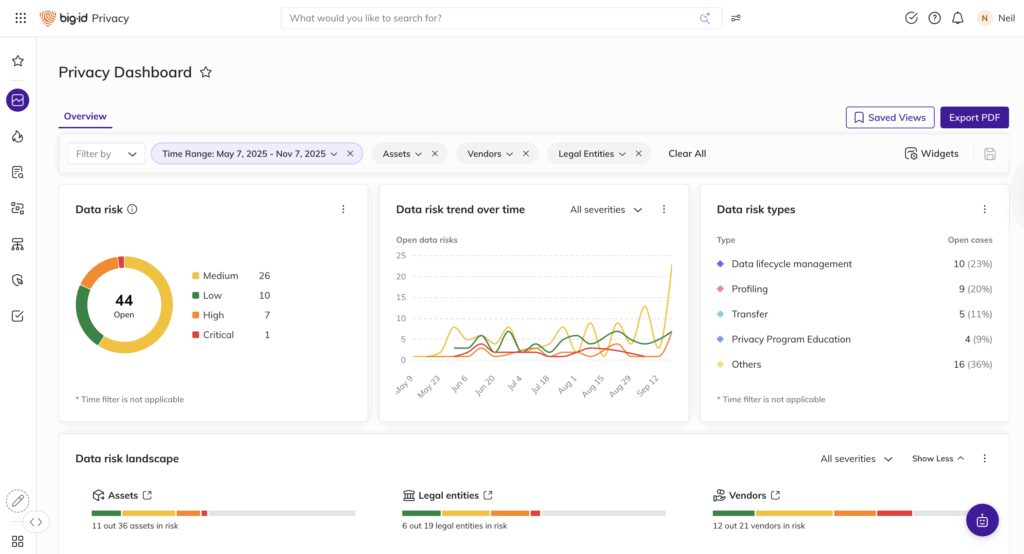Remove the Time Range filter chip
This screenshot has width=1024, height=554.
[350, 154]
